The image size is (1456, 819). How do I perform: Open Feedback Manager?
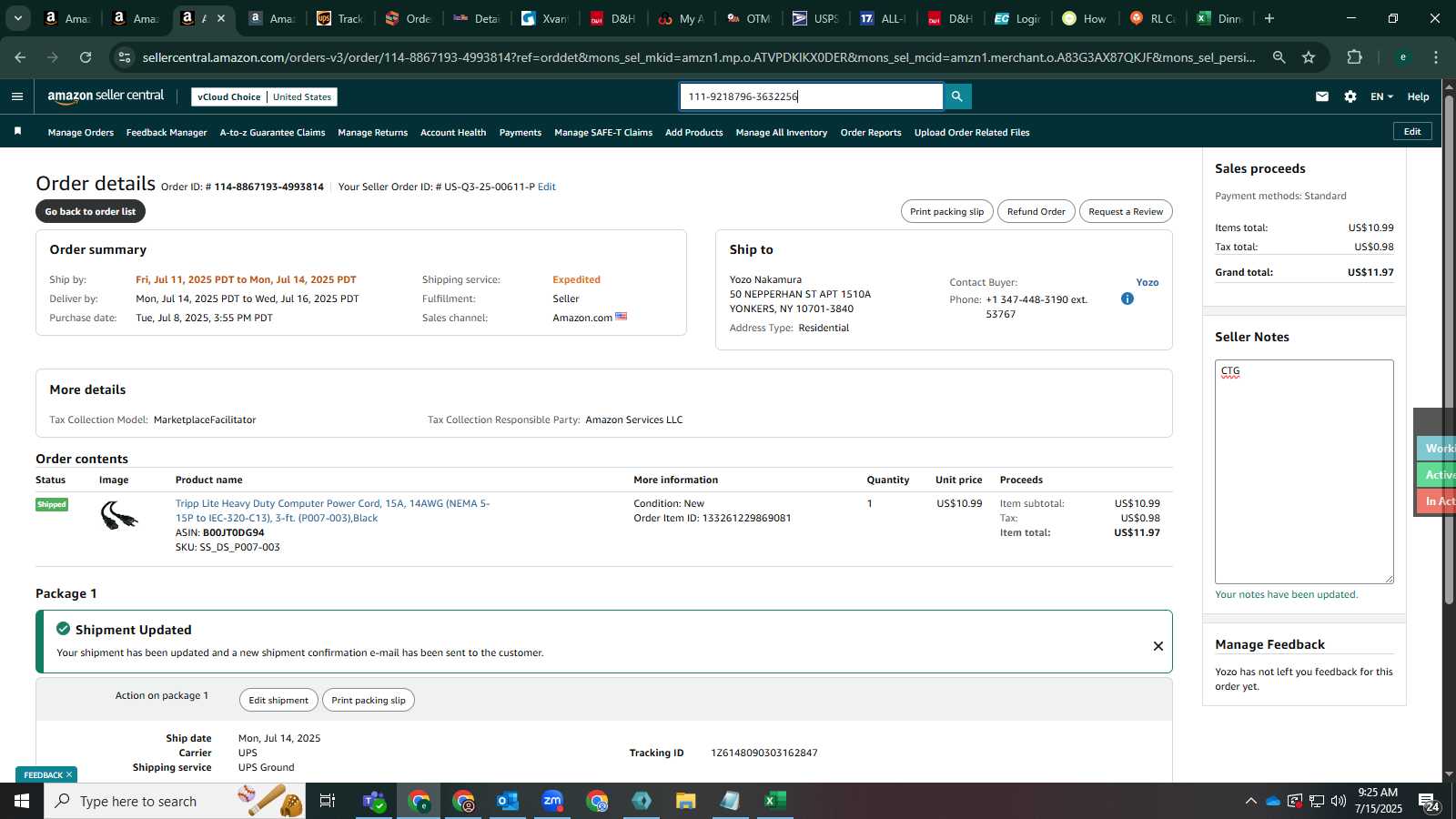tap(167, 132)
